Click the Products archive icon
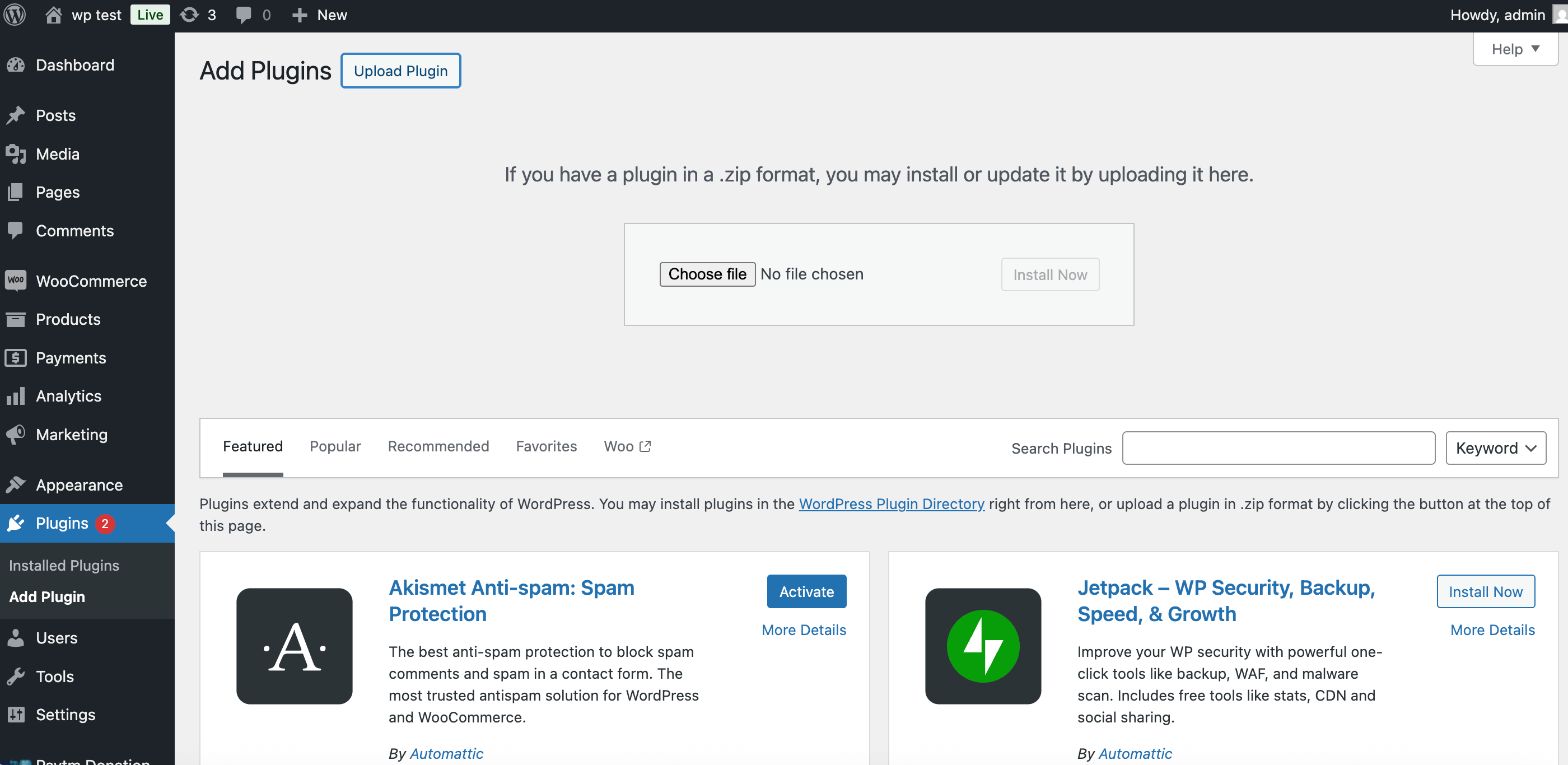 point(16,319)
